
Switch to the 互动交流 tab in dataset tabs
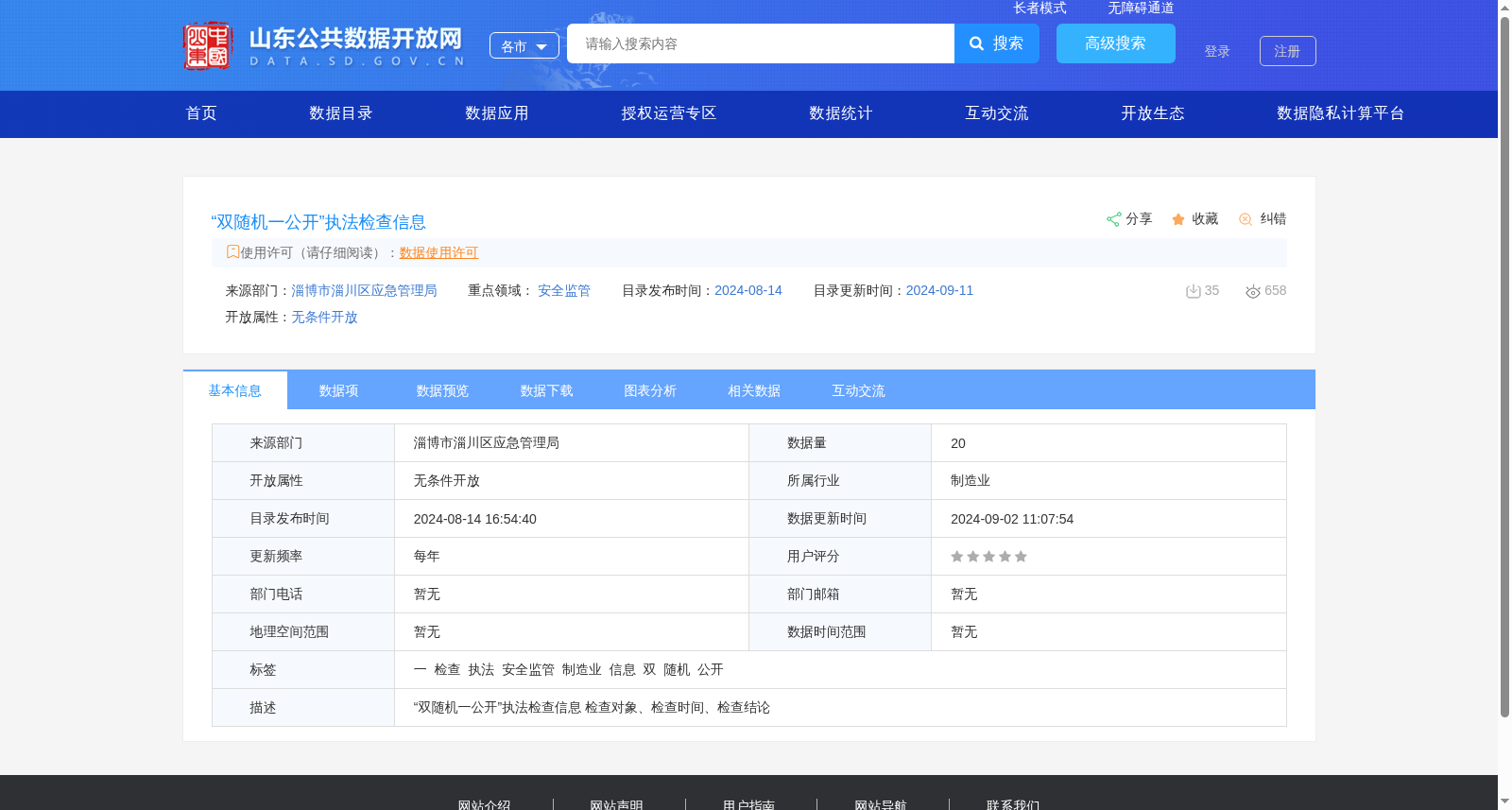coord(859,390)
